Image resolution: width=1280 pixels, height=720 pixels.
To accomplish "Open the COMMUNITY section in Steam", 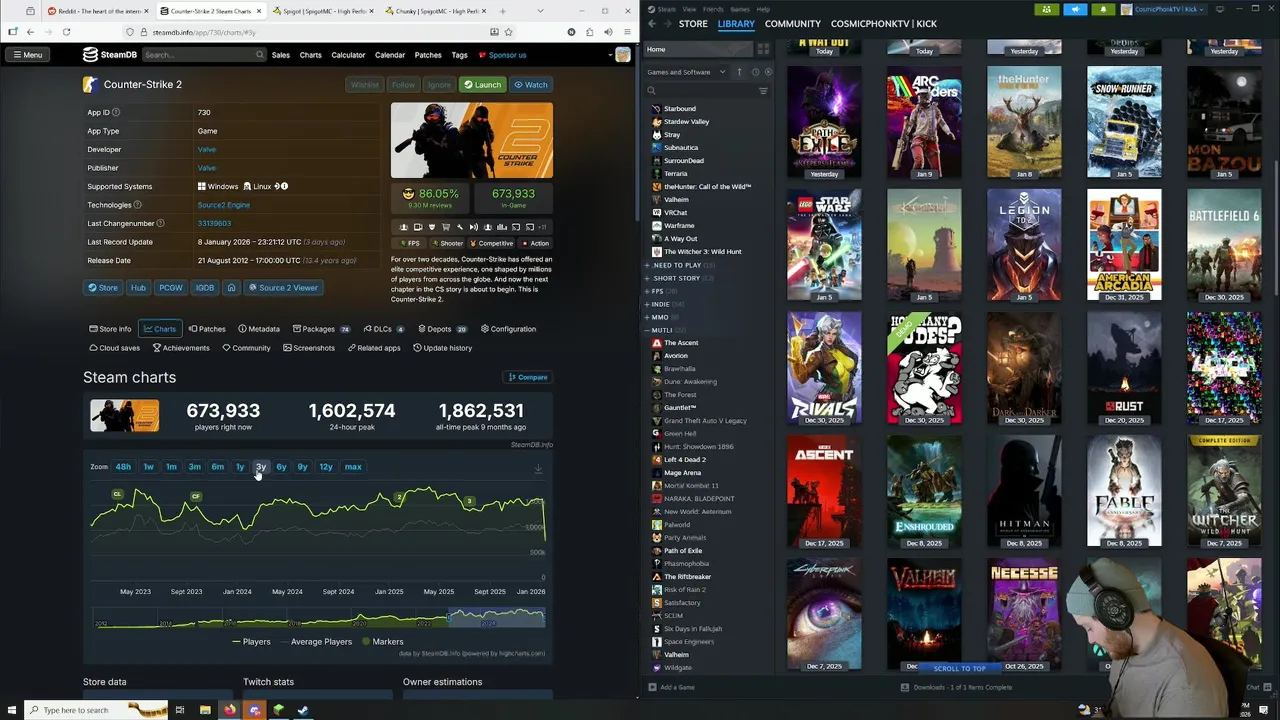I will pos(793,23).
